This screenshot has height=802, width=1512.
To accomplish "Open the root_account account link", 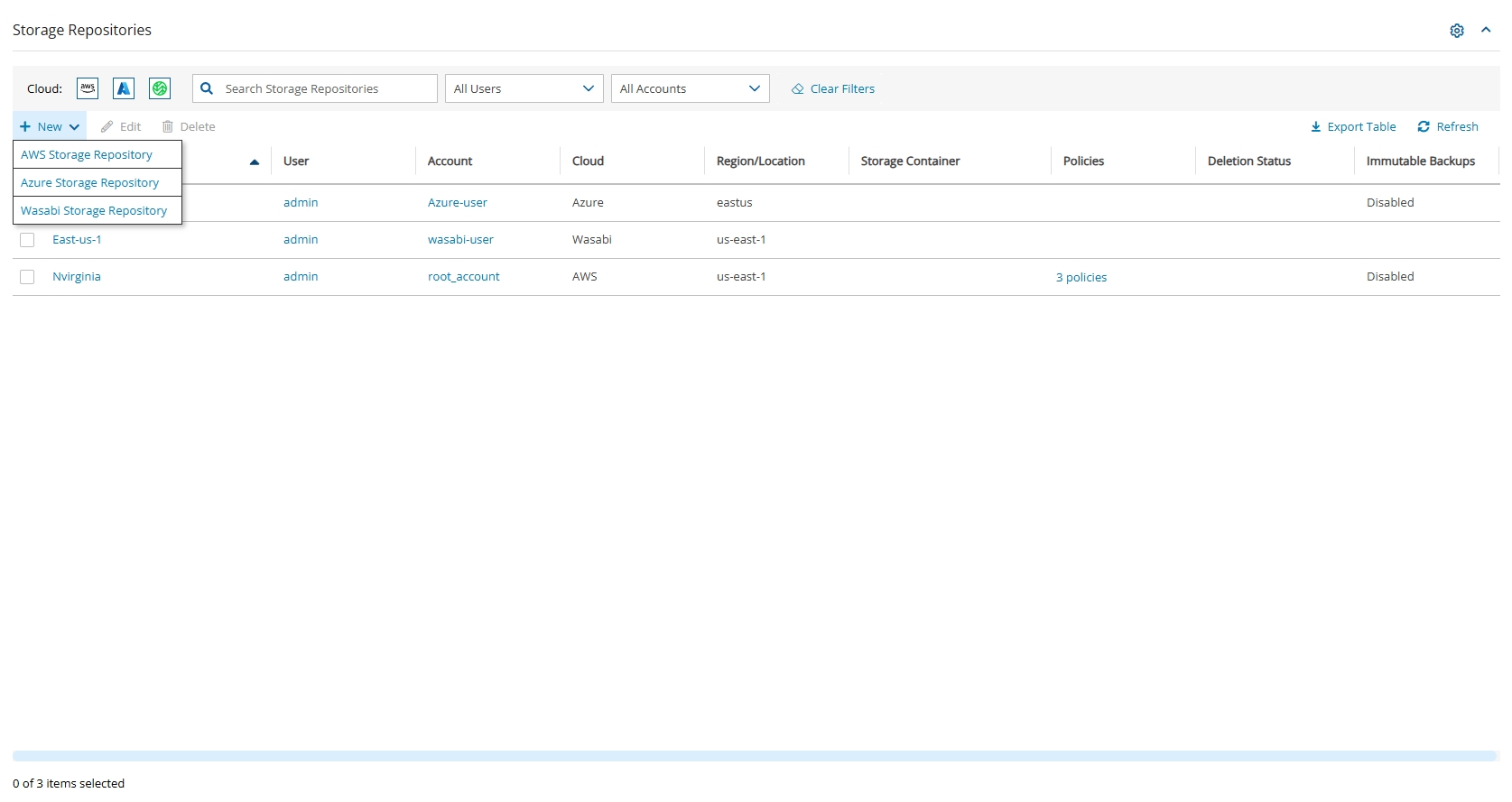I will pos(463,277).
